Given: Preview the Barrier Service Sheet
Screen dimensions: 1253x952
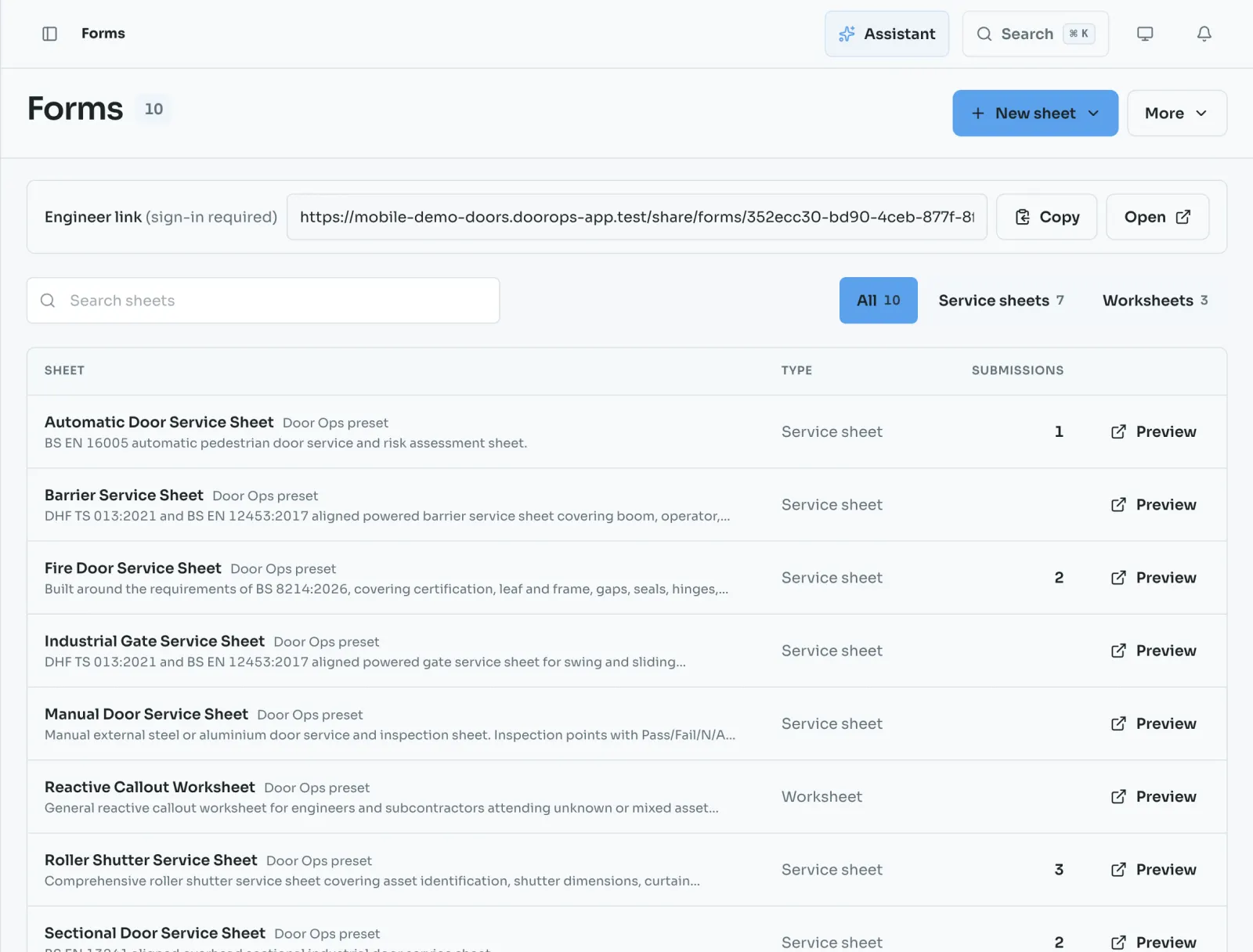Looking at the screenshot, I should pyautogui.click(x=1154, y=505).
